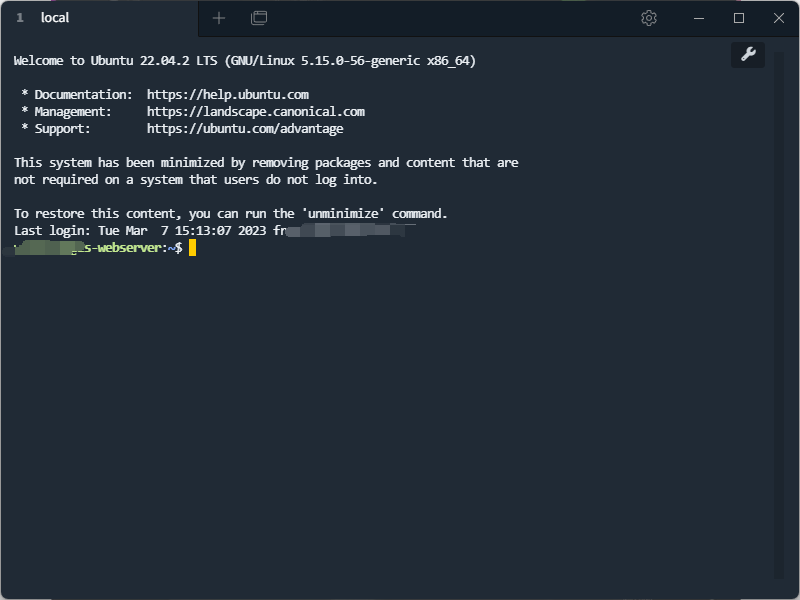Open a new terminal tab with plus icon

[x=219, y=18]
